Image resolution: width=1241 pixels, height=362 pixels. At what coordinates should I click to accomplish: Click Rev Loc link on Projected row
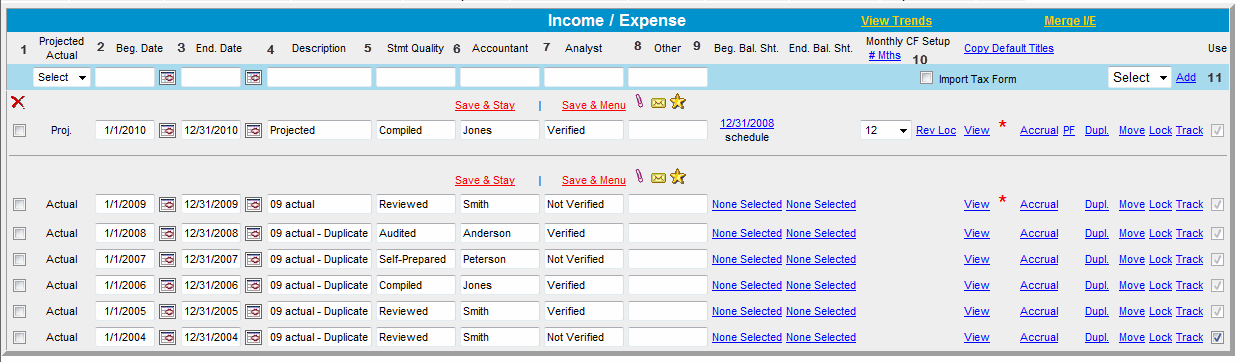click(936, 130)
